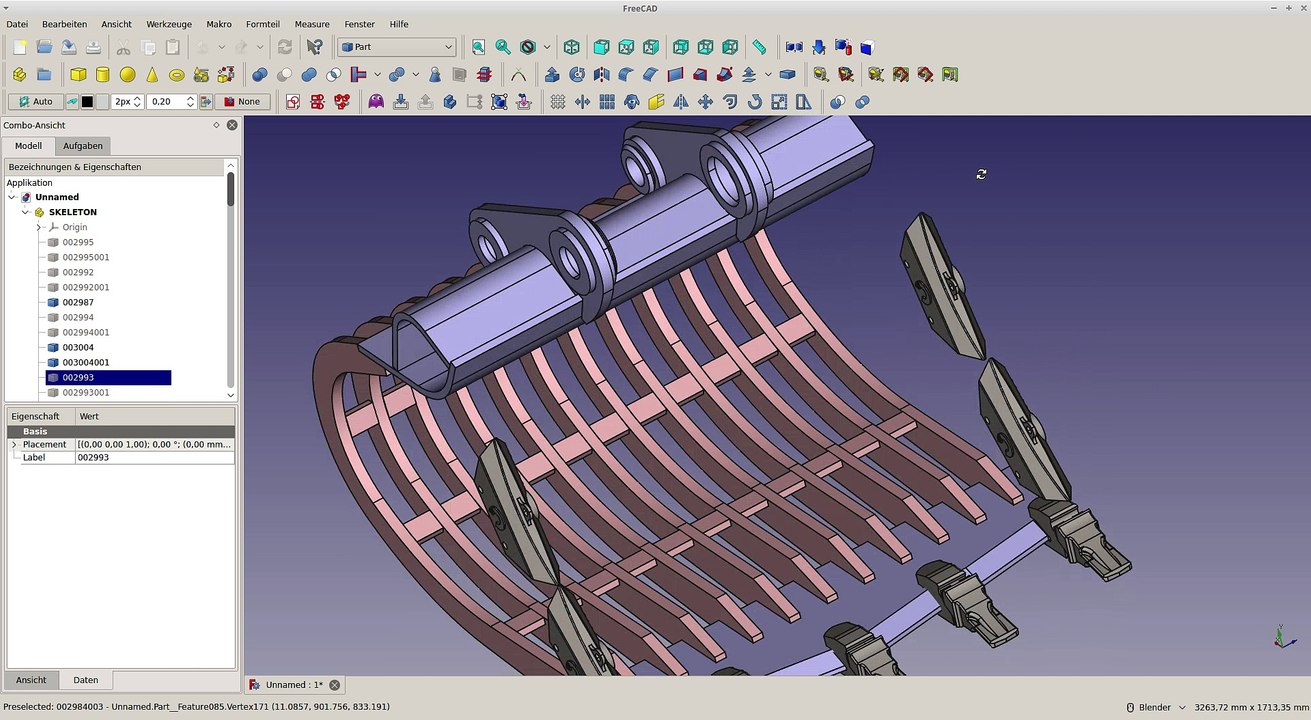Click the Mirror tool icon

click(x=601, y=74)
